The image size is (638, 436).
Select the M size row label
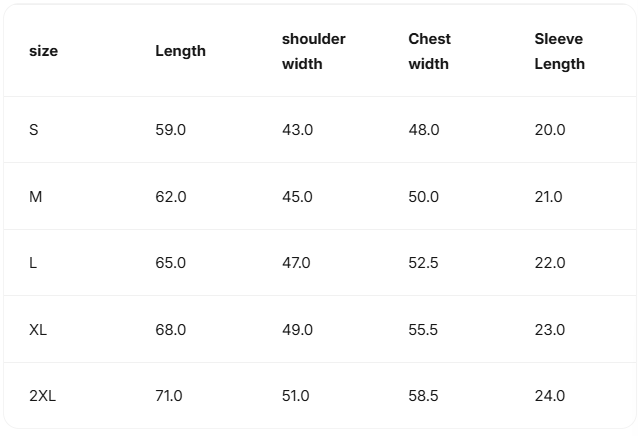coord(36,197)
